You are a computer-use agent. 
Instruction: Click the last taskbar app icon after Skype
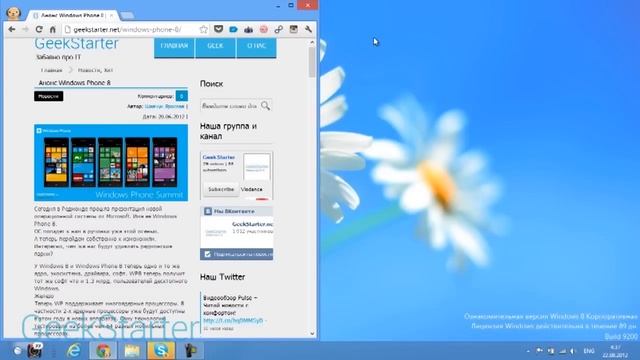coord(190,350)
